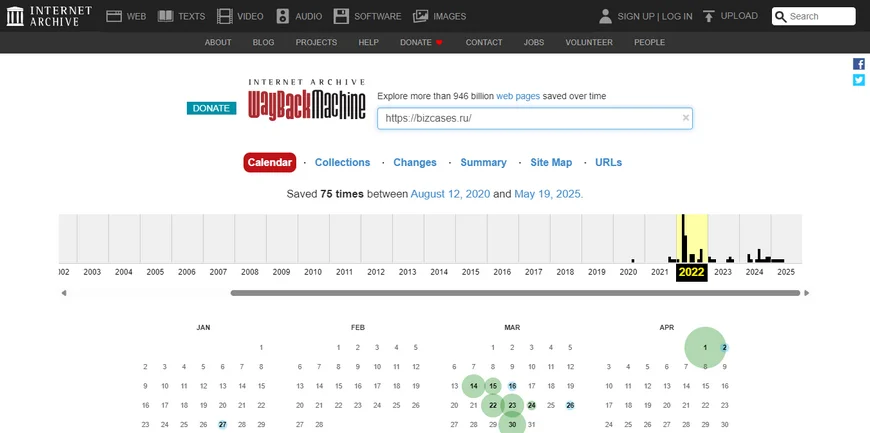
Task: Select year 2023 on timeline
Action: coord(723,272)
